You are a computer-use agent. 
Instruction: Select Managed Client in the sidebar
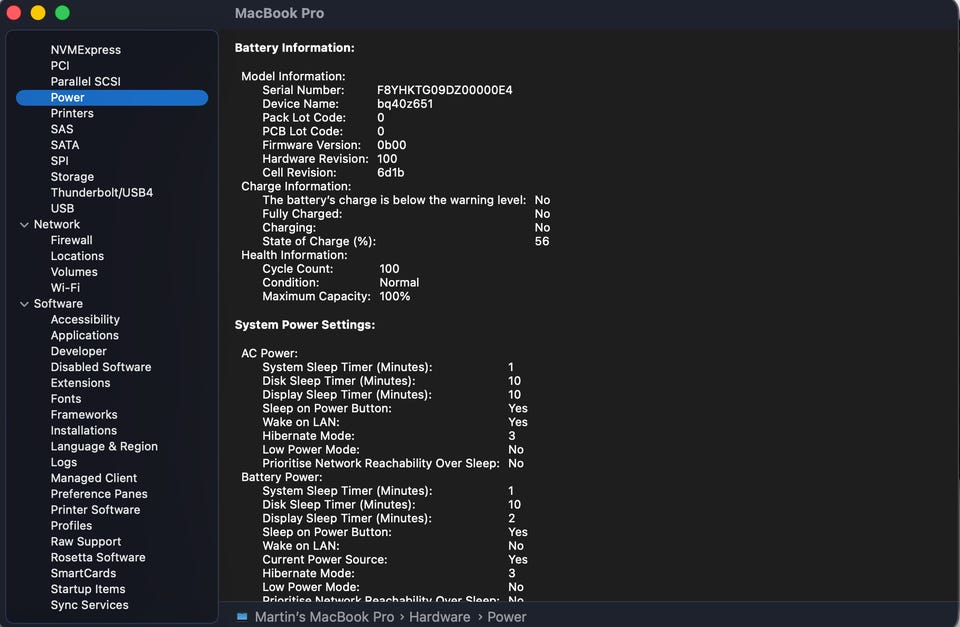coord(94,478)
